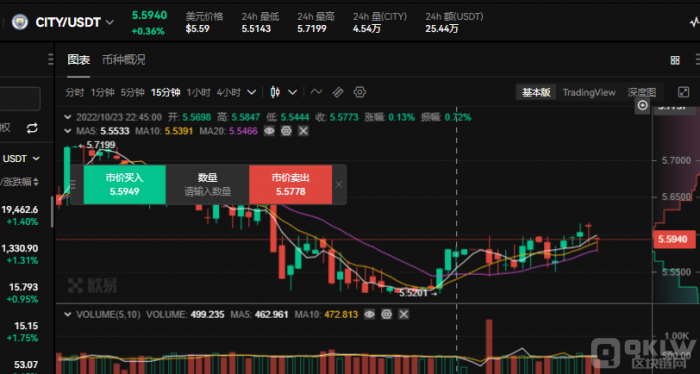Click the grid layout icon

click(x=675, y=60)
